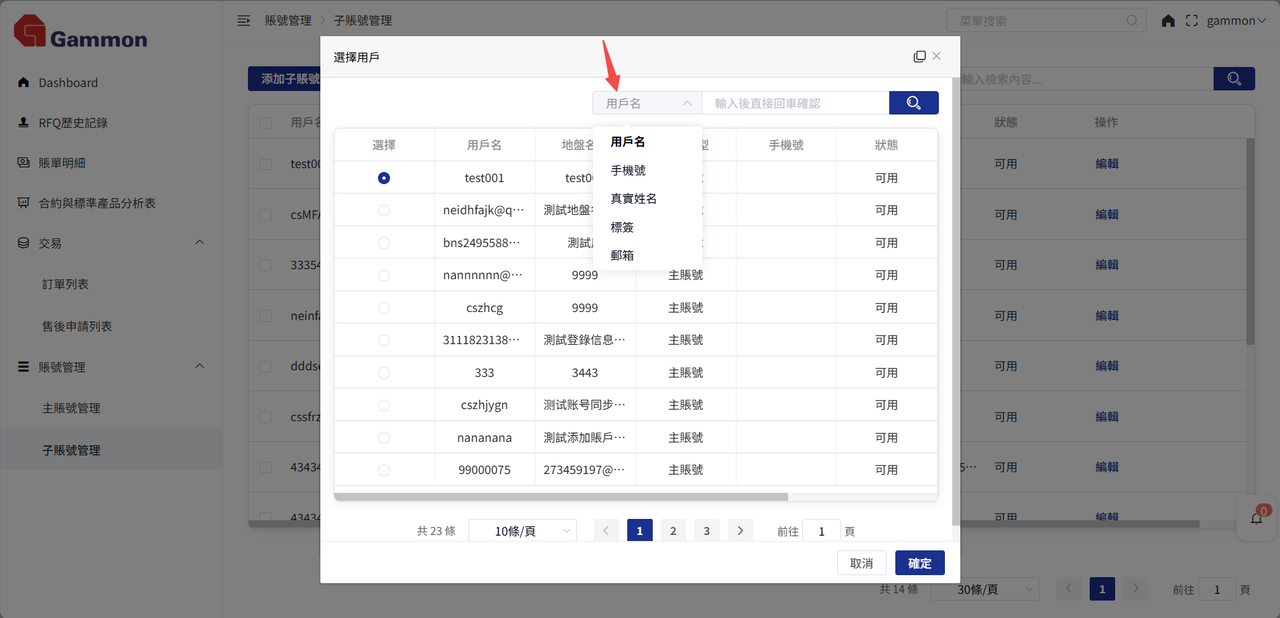Image resolution: width=1280 pixels, height=618 pixels.
Task: Select the radio button for nananana
Action: pos(384,438)
